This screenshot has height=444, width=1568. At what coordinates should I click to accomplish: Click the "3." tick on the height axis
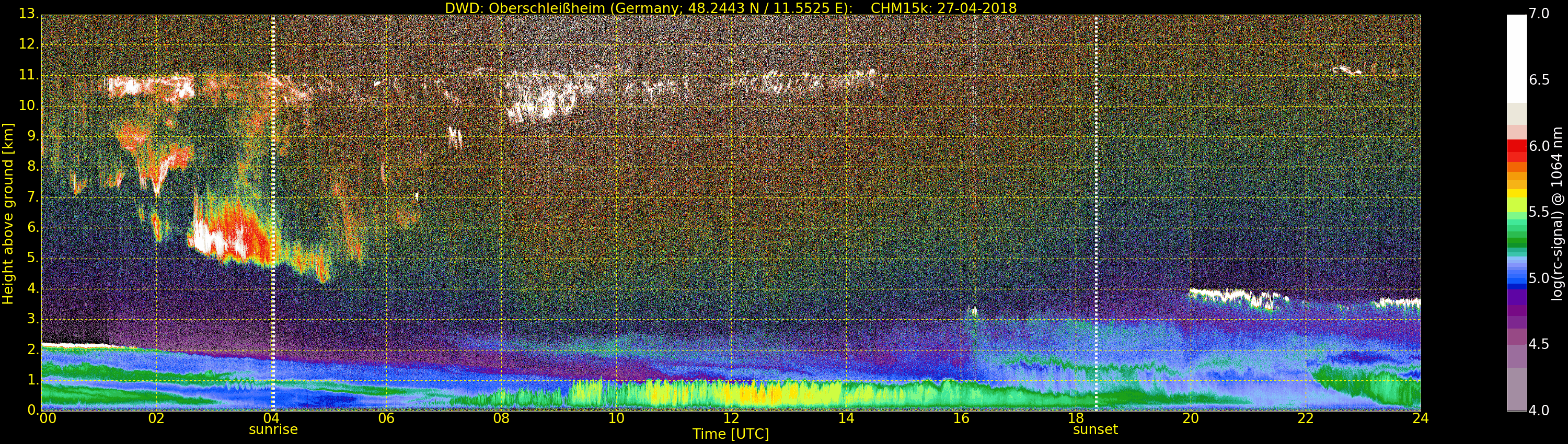click(33, 319)
